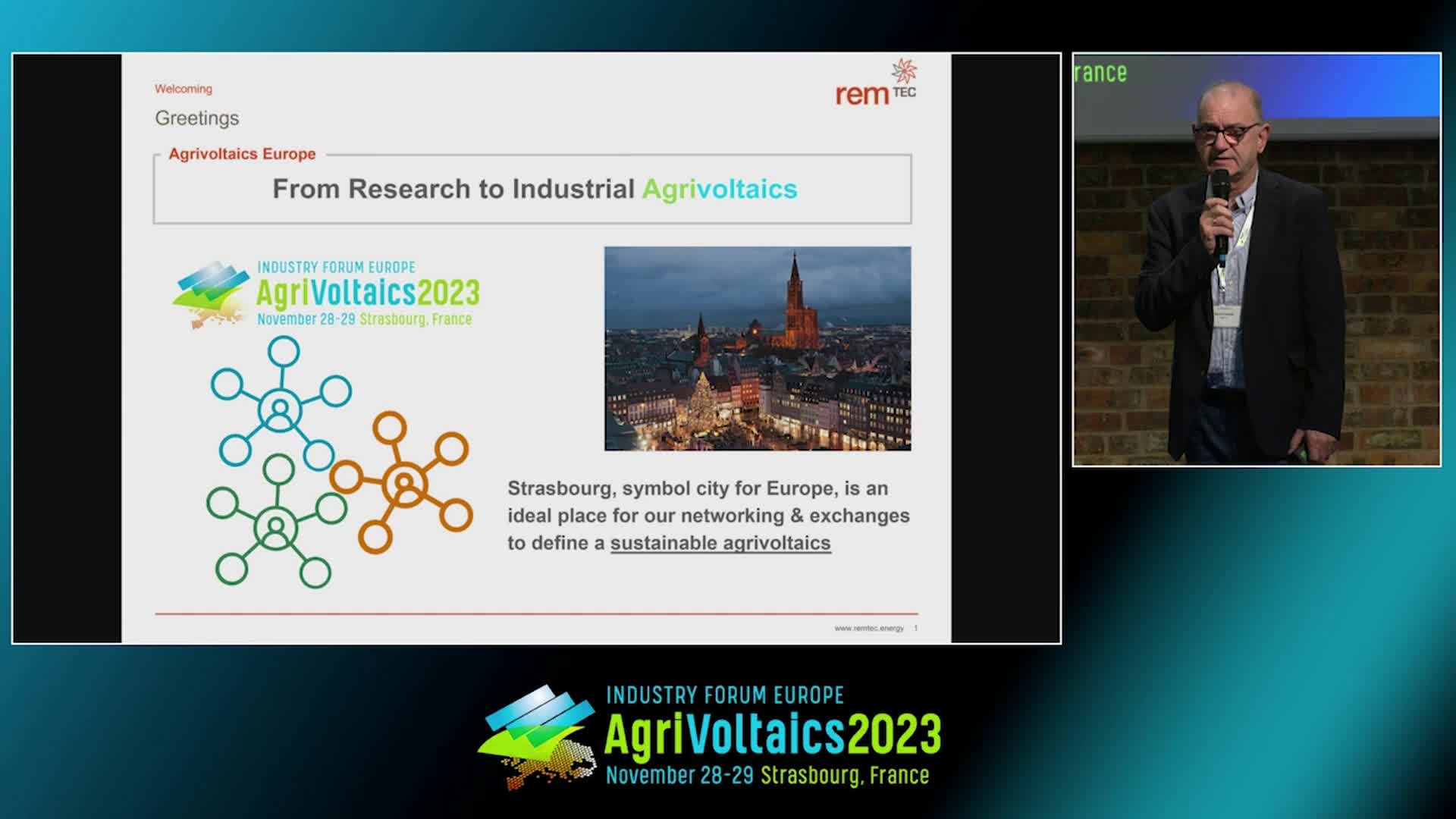Click the 'sustainable agrivoltaics' underlined text
The width and height of the screenshot is (1456, 819).
pyautogui.click(x=720, y=543)
